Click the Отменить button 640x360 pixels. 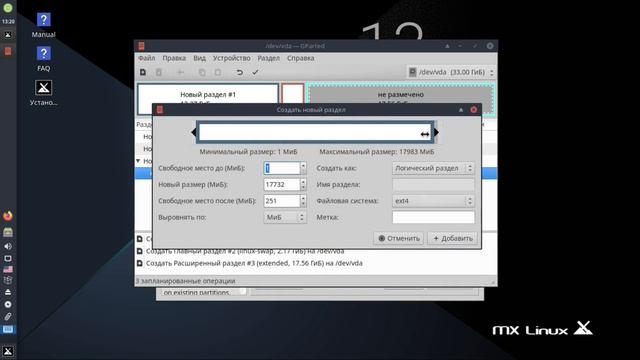pos(398,238)
